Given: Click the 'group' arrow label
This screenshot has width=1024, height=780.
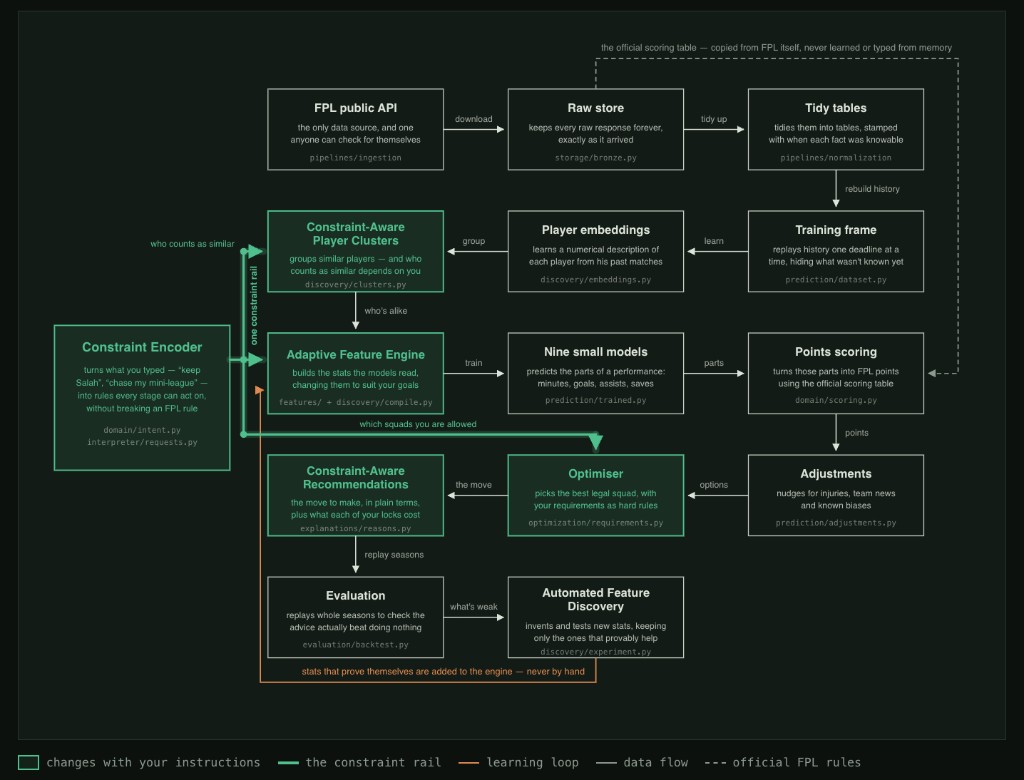Looking at the screenshot, I should 473,241.
